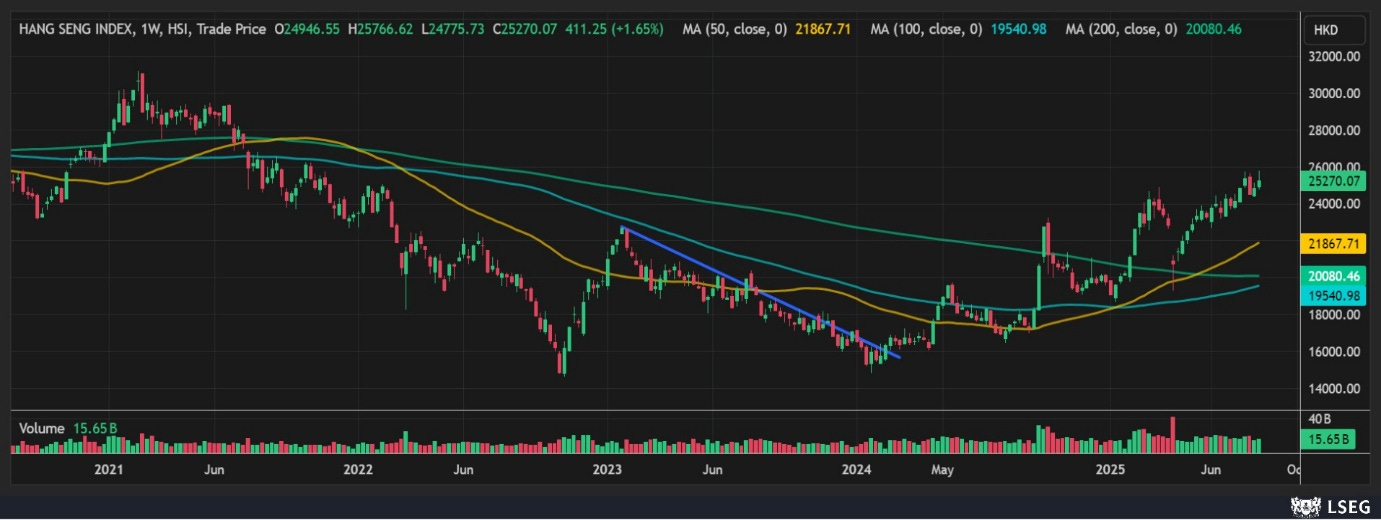Viewport: 1381px width, 520px height.
Task: Click the 19540.98 value in header legend
Action: pos(1018,30)
